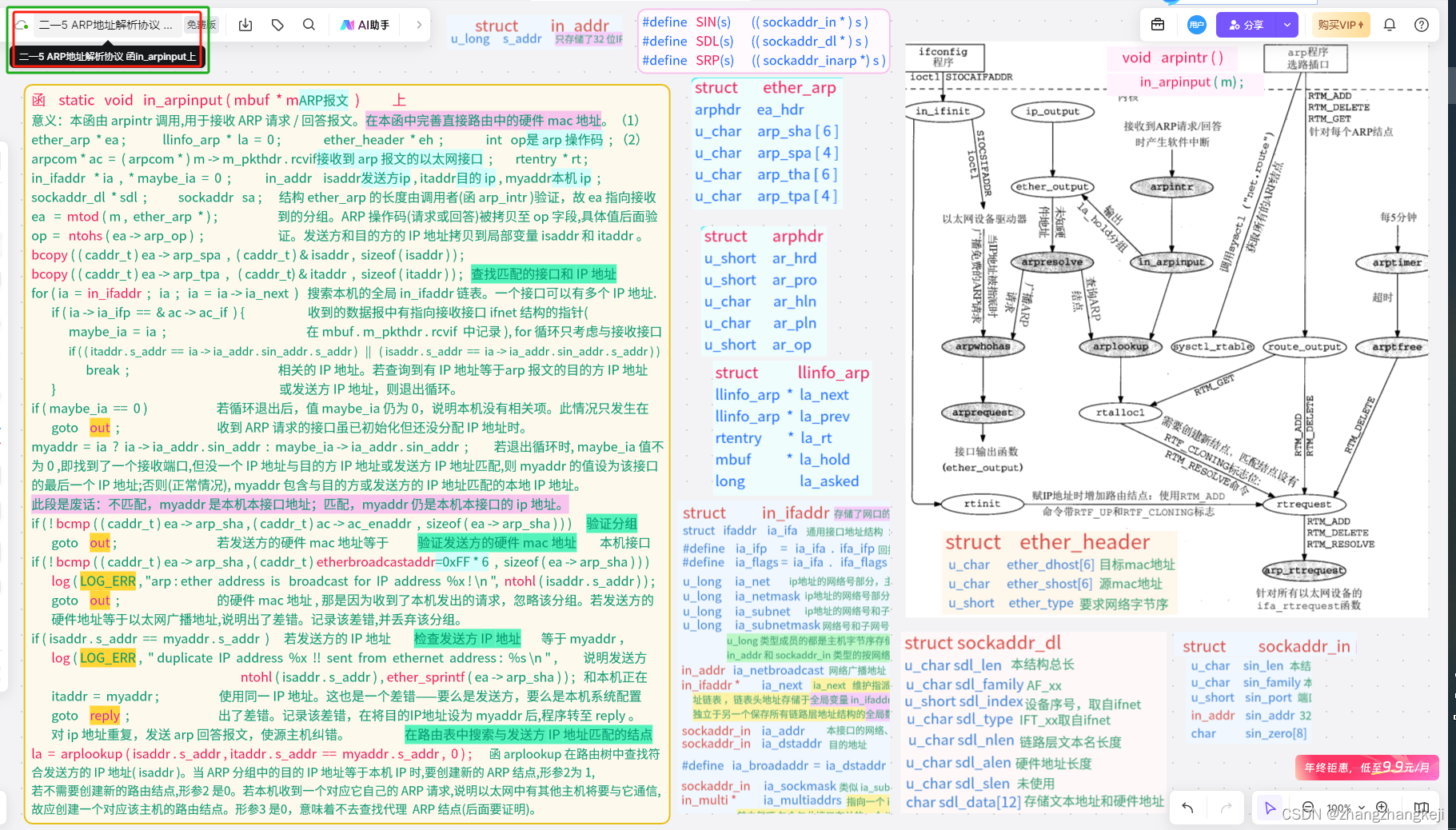Click the 年终钜惠 9.9元/月 promo banner
1456x830 pixels.
coord(1367,768)
